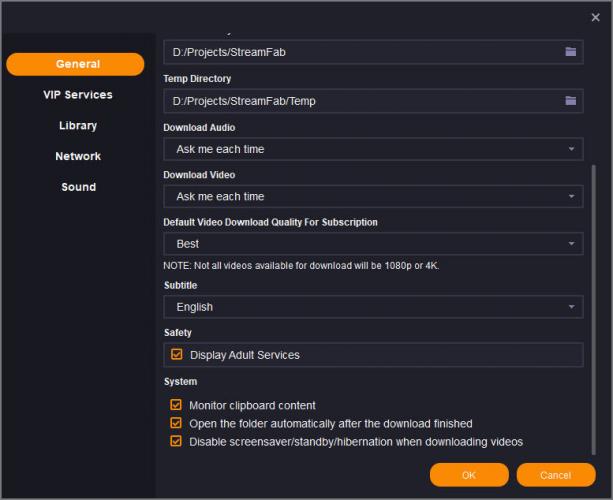Click folder icon next to Temp Directory
613x500 pixels.
click(571, 101)
